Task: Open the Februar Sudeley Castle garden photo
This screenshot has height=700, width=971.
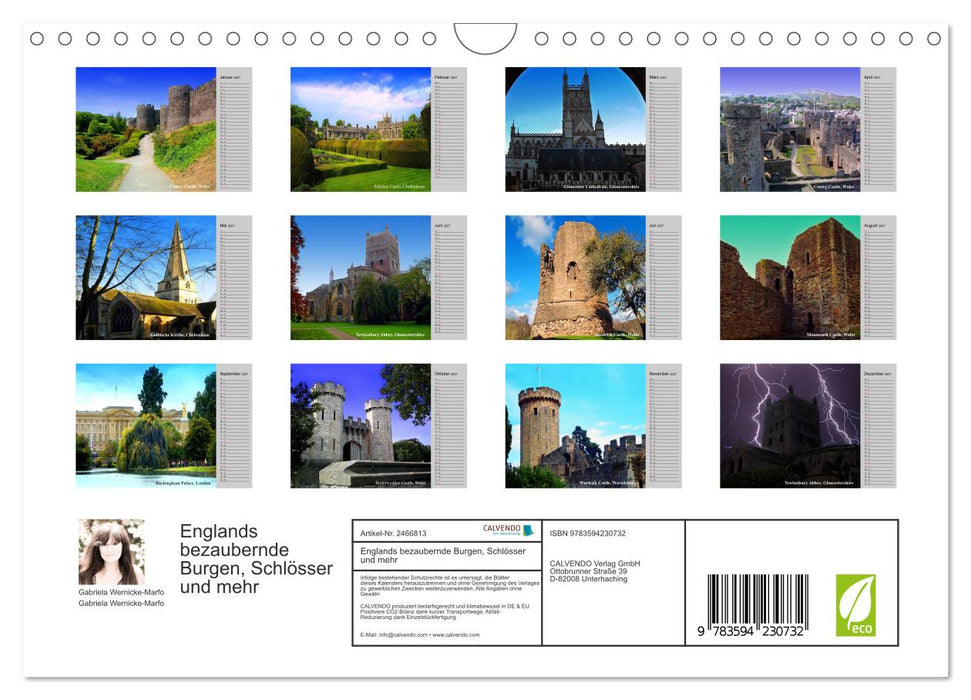Action: pyautogui.click(x=360, y=129)
